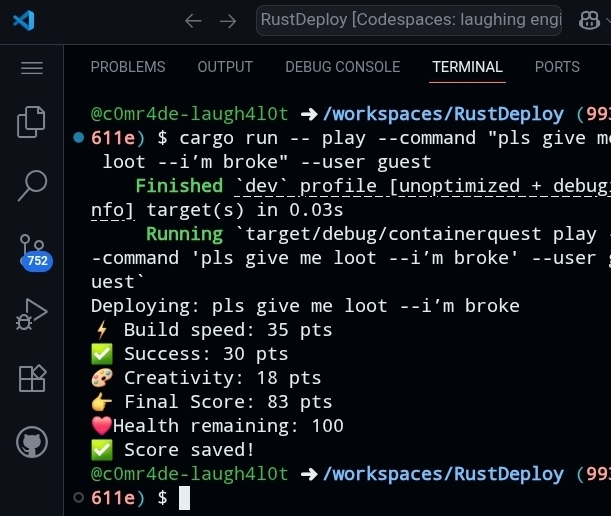Click the first /workspaces/RustDeploy path

coord(443,114)
